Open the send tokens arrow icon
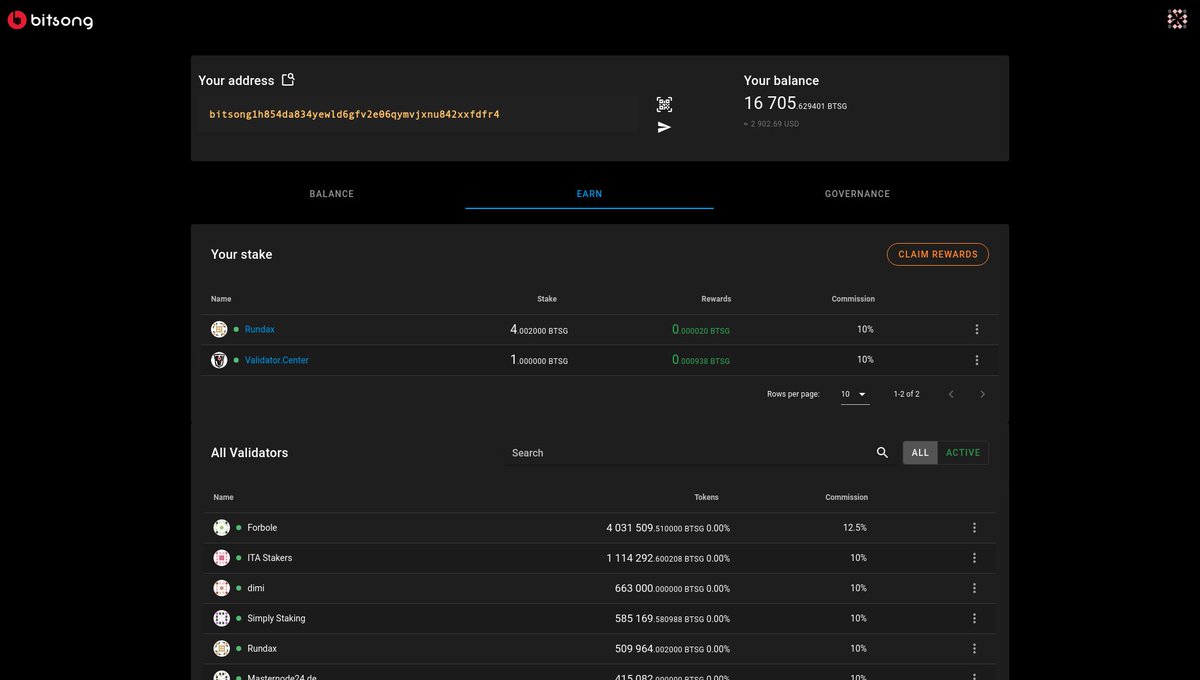1200x680 pixels. tap(663, 127)
